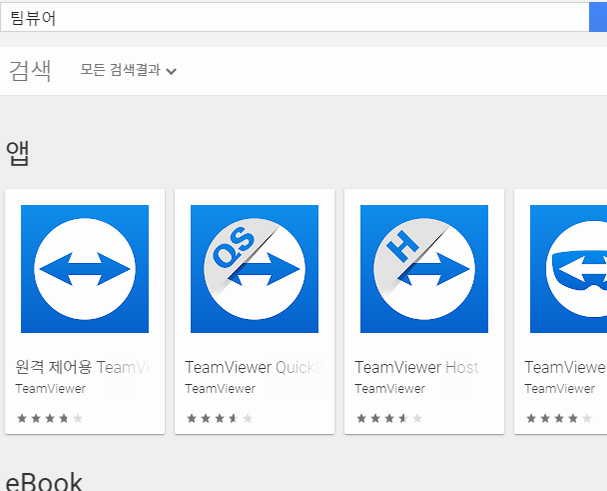Open the TeamViewer QuickSupport QS icon
Image resolution: width=607 pixels, height=491 pixels.
click(254, 269)
